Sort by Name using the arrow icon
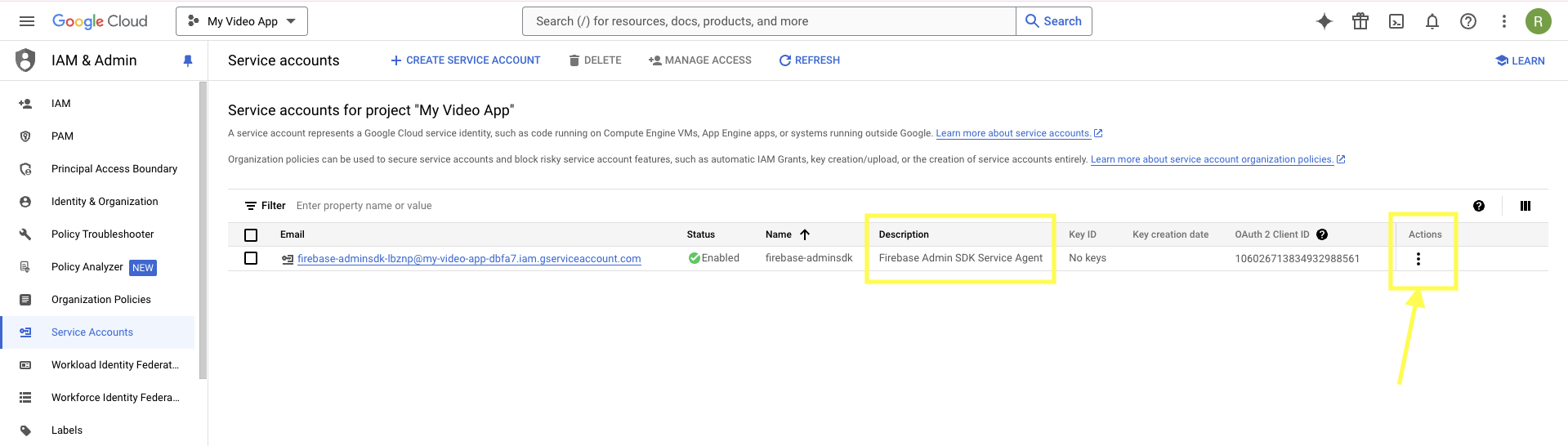The image size is (1568, 446). pyautogui.click(x=805, y=234)
